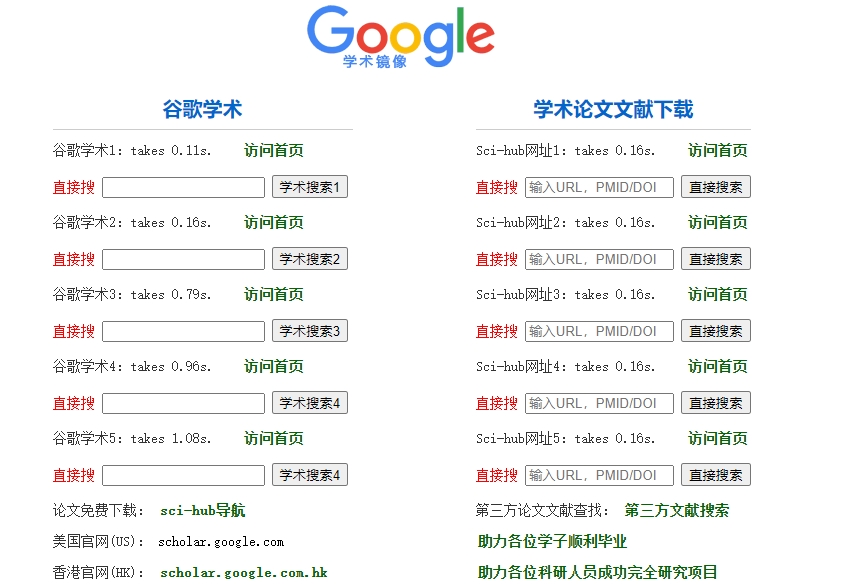Open the 第三方文献搜索 link
This screenshot has width=867, height=584.
pos(676,511)
